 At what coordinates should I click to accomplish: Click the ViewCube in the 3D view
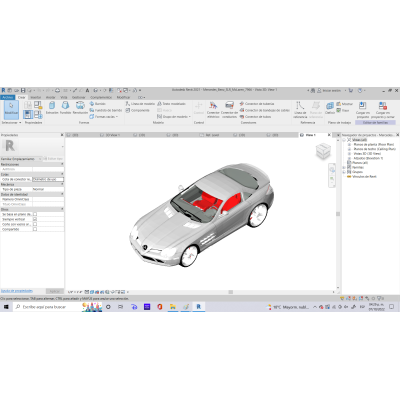pos(323,151)
